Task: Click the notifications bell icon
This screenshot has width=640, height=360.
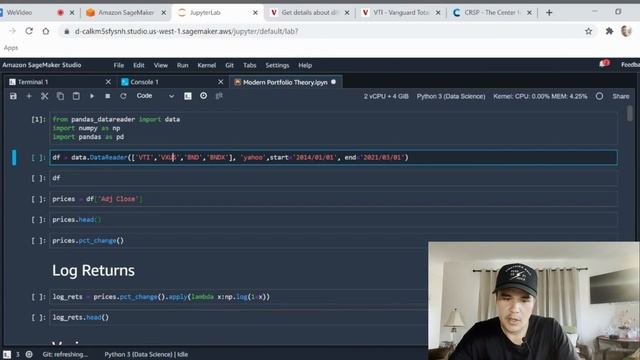Action: (x=604, y=64)
